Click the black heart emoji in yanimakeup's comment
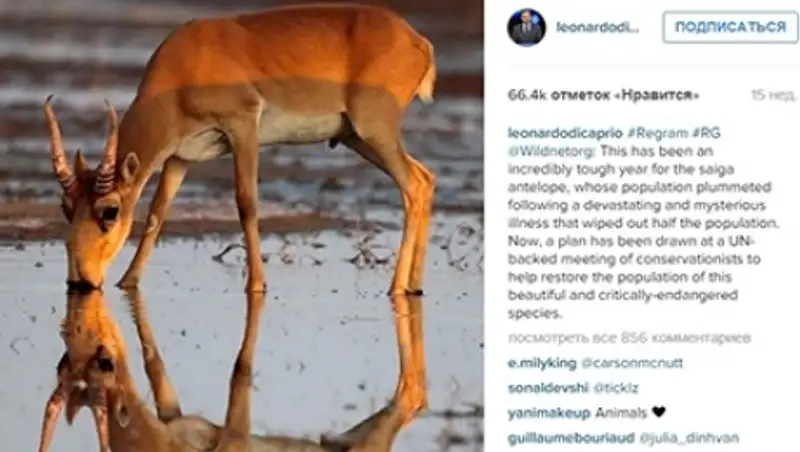Screen dimensions: 800x452 click(659, 412)
